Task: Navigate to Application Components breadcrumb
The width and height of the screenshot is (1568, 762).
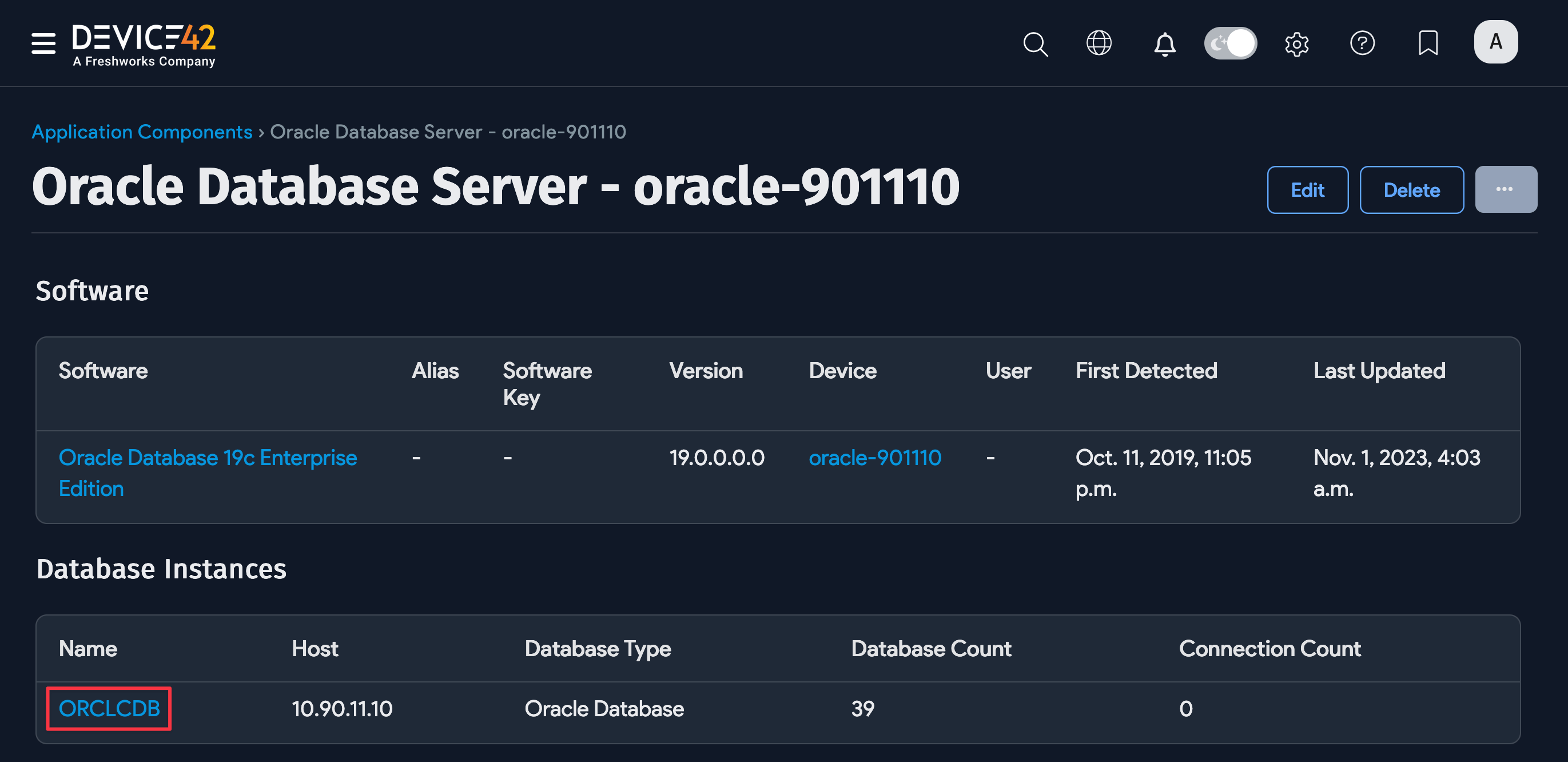Action: pyautogui.click(x=142, y=132)
